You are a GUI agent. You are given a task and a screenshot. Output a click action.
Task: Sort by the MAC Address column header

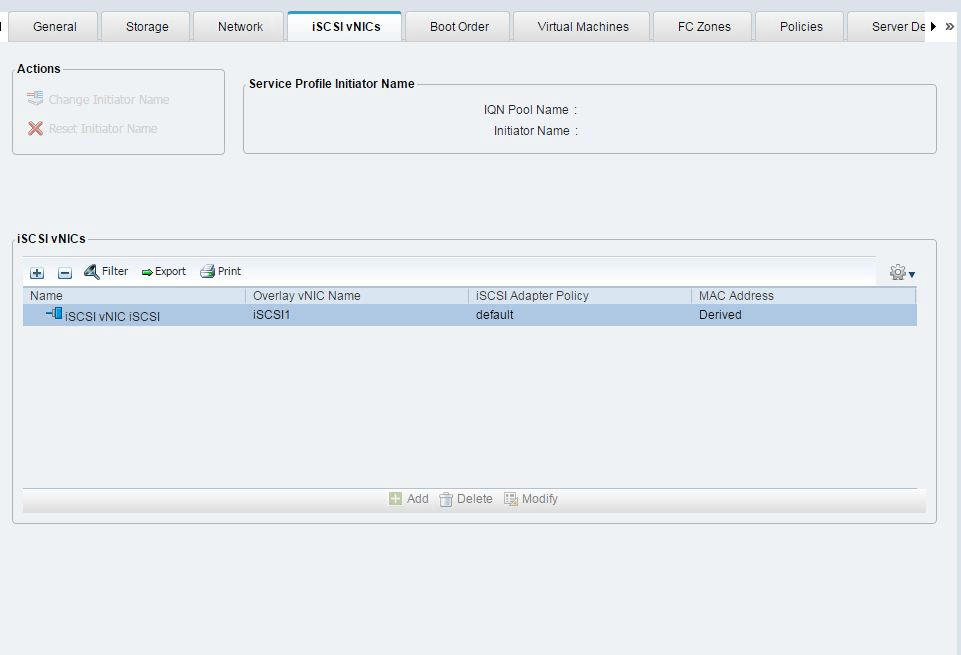click(803, 296)
